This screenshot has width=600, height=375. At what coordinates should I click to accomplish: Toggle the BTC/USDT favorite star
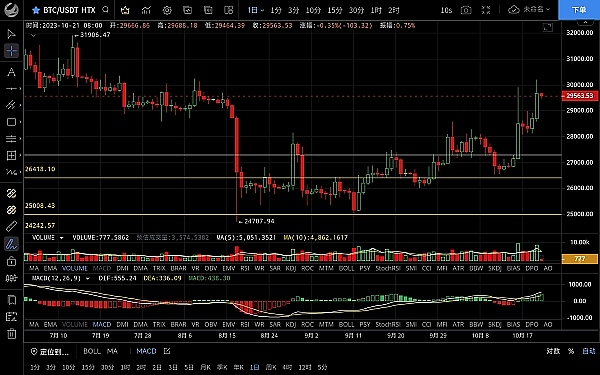(36, 10)
